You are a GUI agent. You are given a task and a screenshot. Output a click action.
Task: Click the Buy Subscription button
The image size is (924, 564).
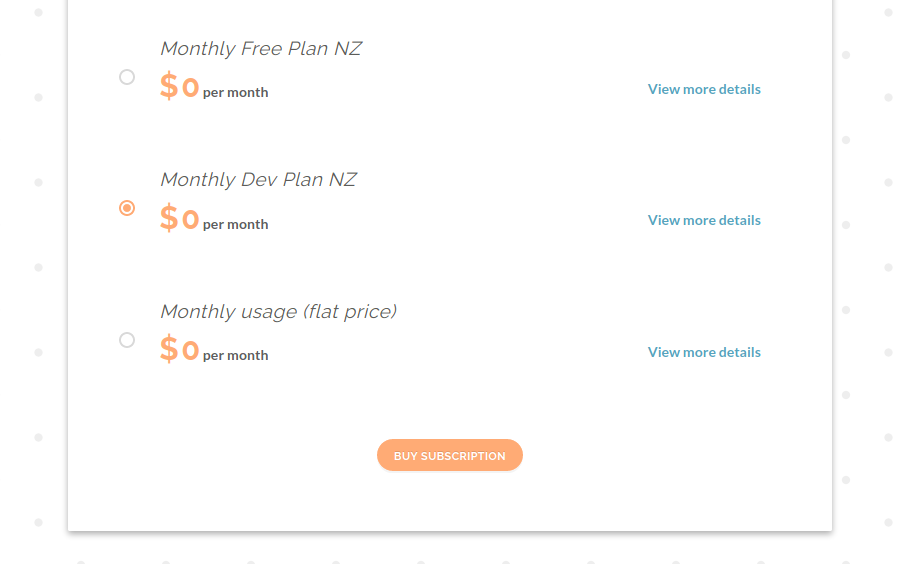point(450,455)
